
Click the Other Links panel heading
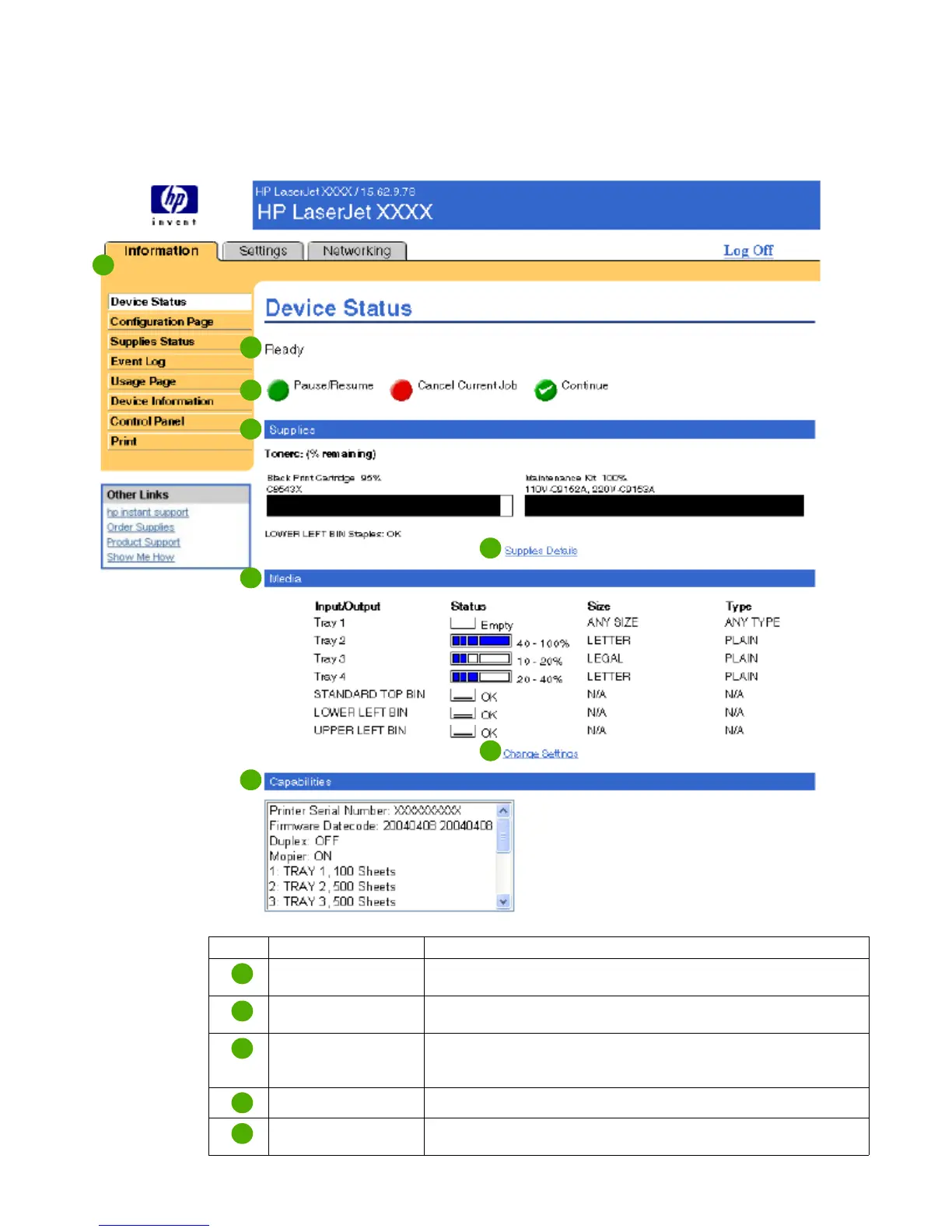[x=176, y=495]
